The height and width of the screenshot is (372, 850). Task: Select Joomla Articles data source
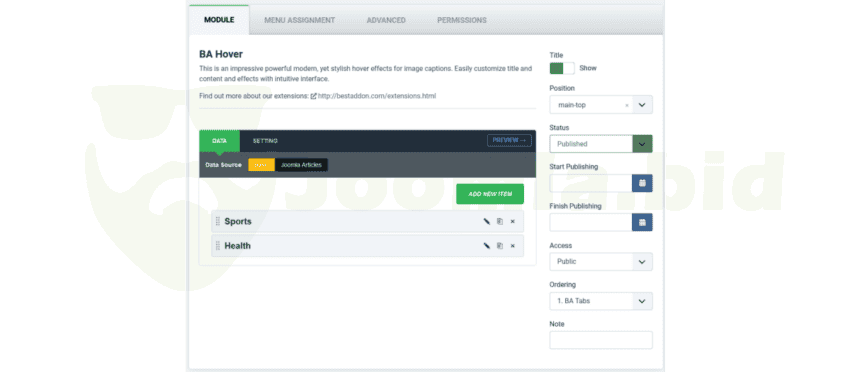[301, 165]
